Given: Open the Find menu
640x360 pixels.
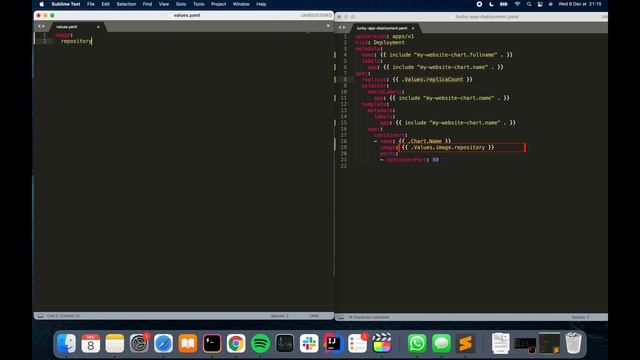Looking at the screenshot, I should point(147,4).
